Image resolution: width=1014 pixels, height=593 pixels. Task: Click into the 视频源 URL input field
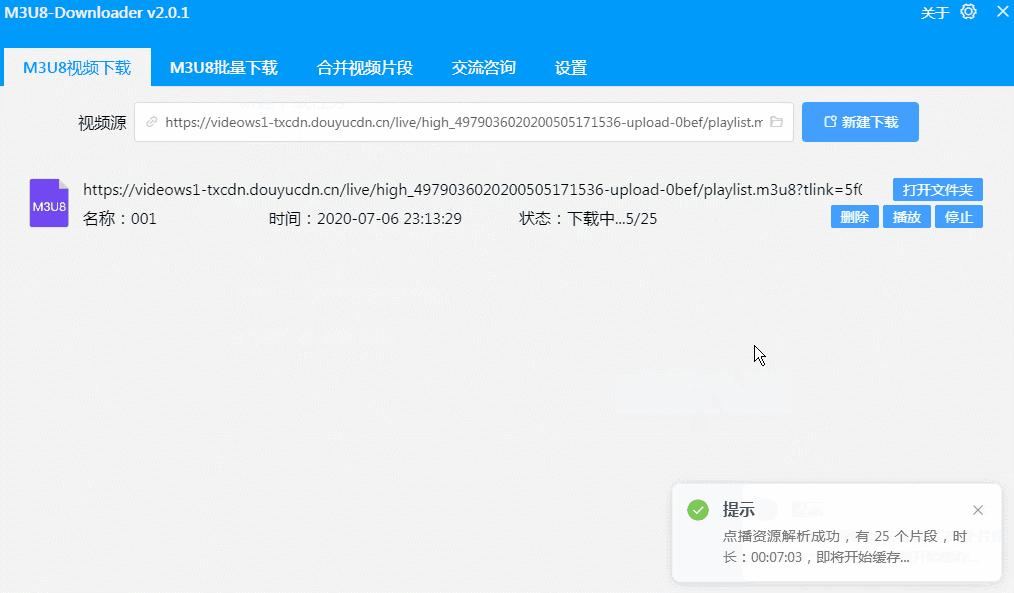point(464,122)
